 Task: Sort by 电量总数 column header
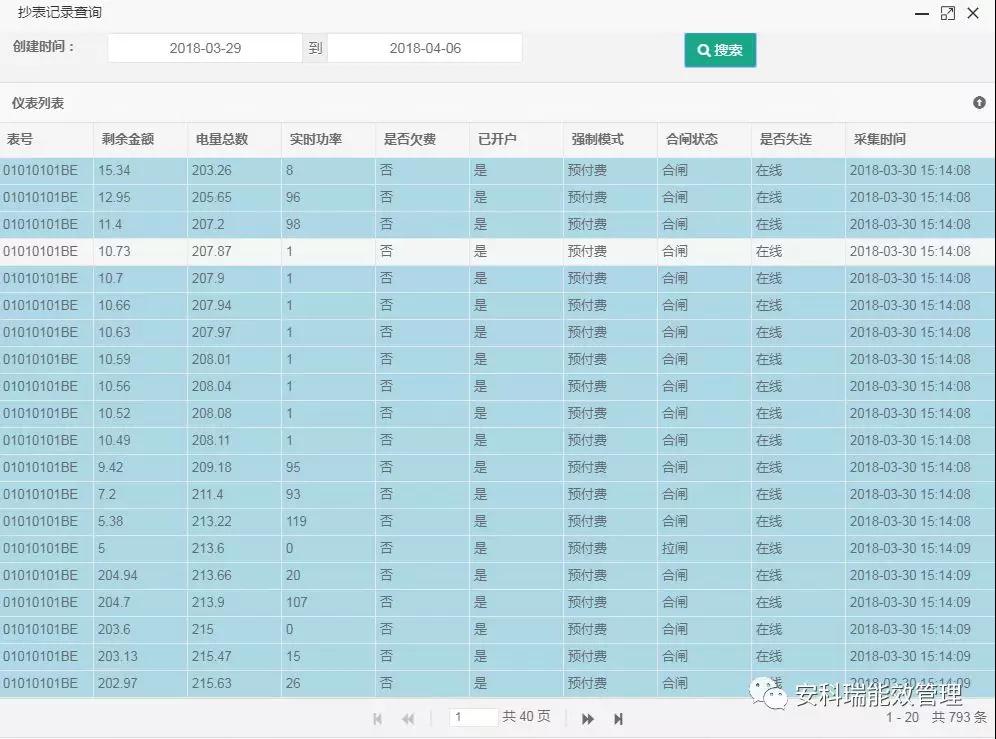click(222, 139)
